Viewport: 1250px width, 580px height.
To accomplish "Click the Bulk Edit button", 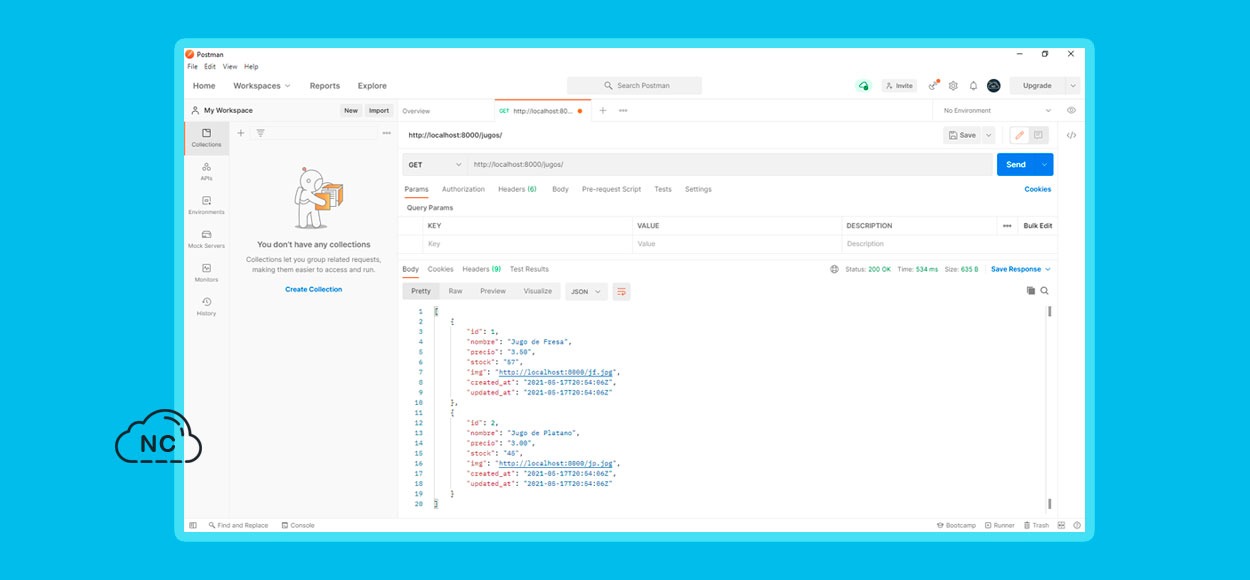I will [1037, 226].
